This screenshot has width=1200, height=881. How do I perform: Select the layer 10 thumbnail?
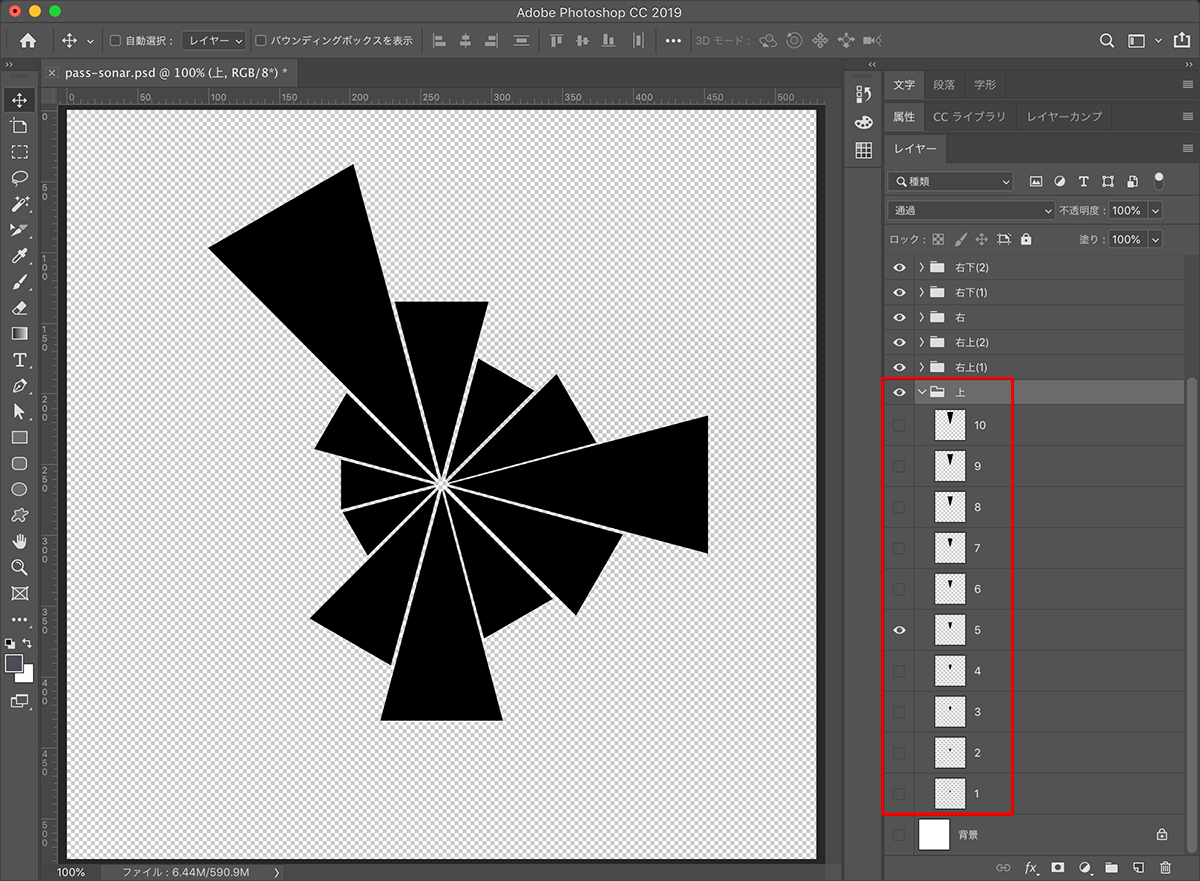point(949,425)
